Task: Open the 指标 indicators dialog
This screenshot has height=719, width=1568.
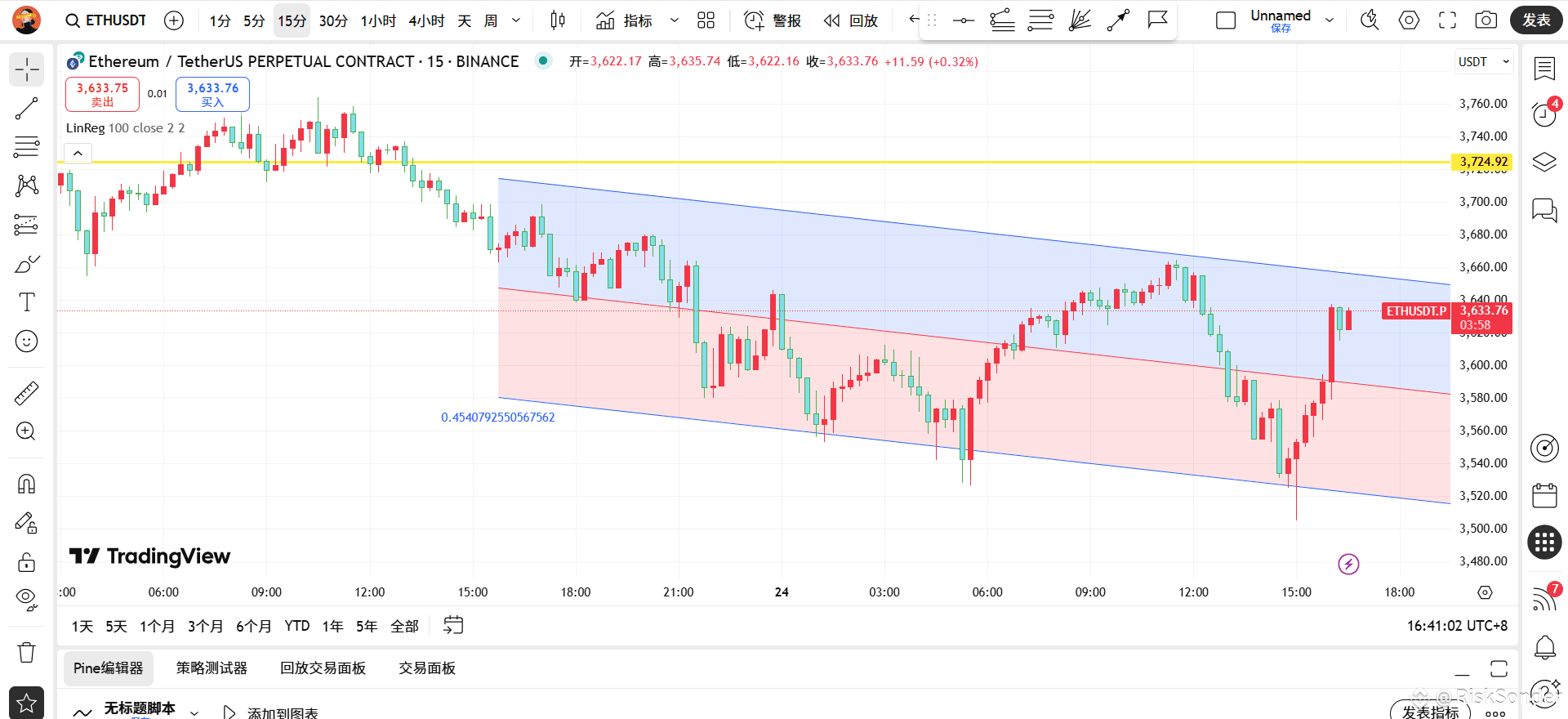Action: click(x=625, y=20)
